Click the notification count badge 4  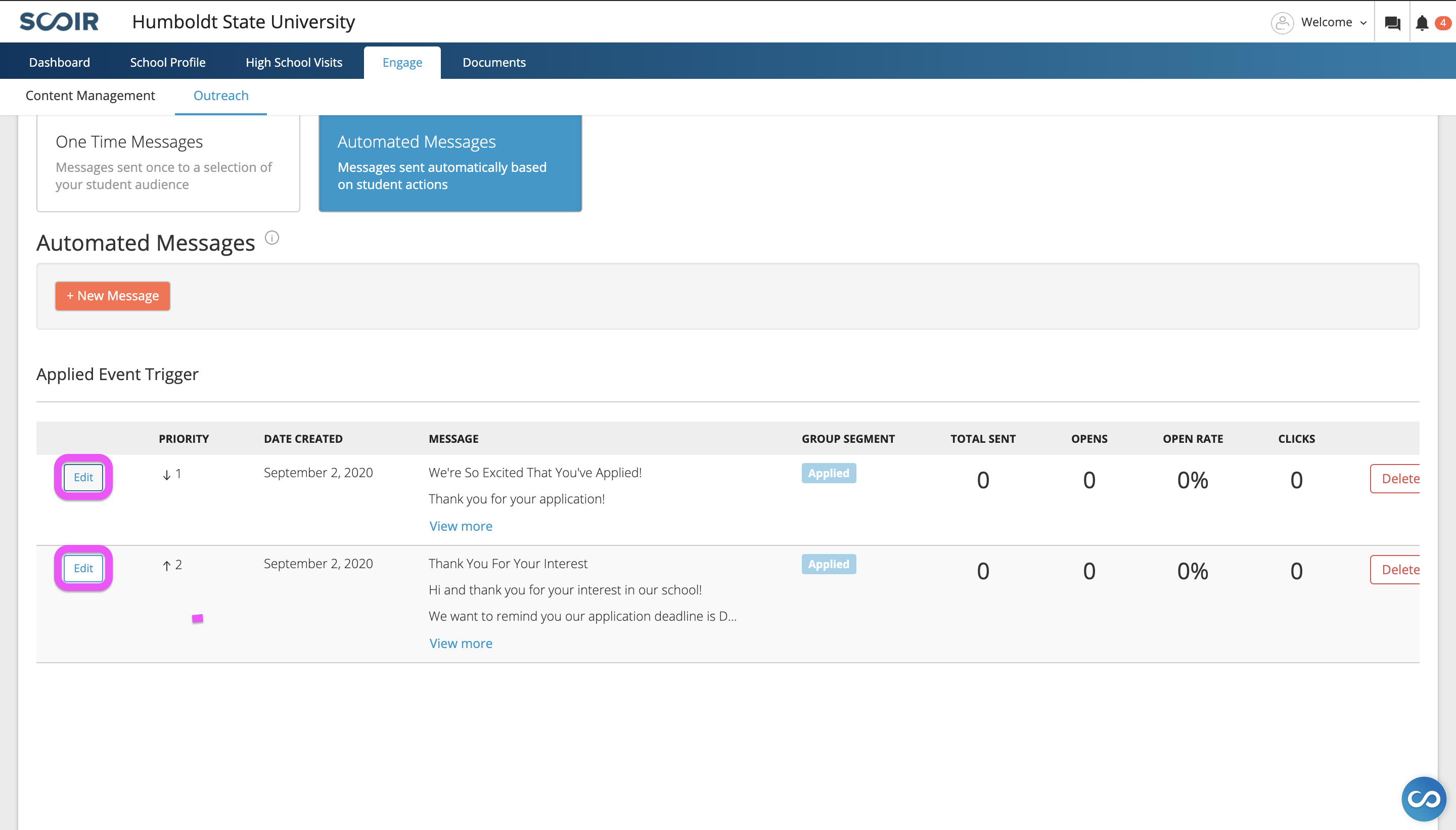pyautogui.click(x=1443, y=23)
